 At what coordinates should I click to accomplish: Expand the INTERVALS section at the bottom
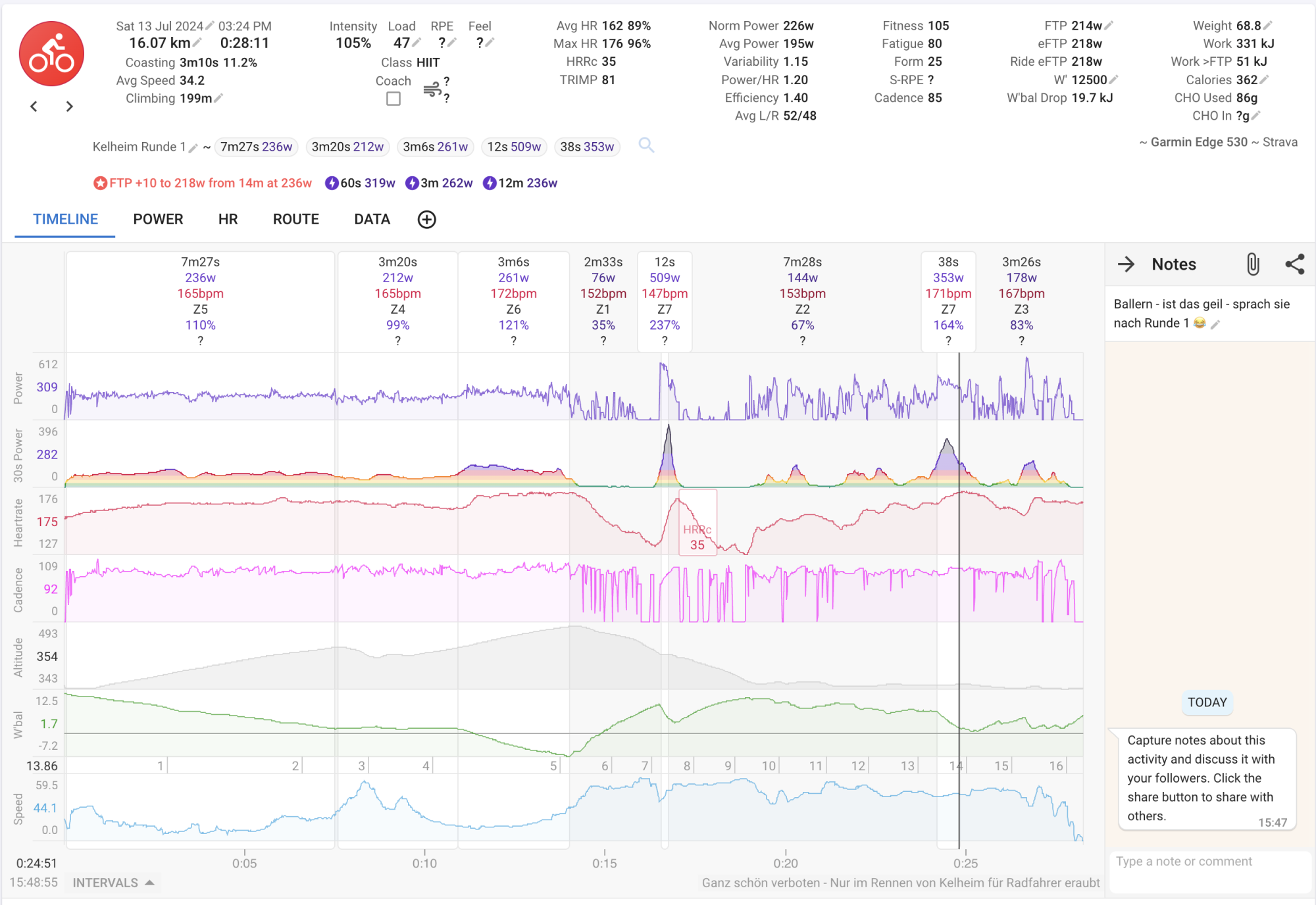(x=113, y=883)
